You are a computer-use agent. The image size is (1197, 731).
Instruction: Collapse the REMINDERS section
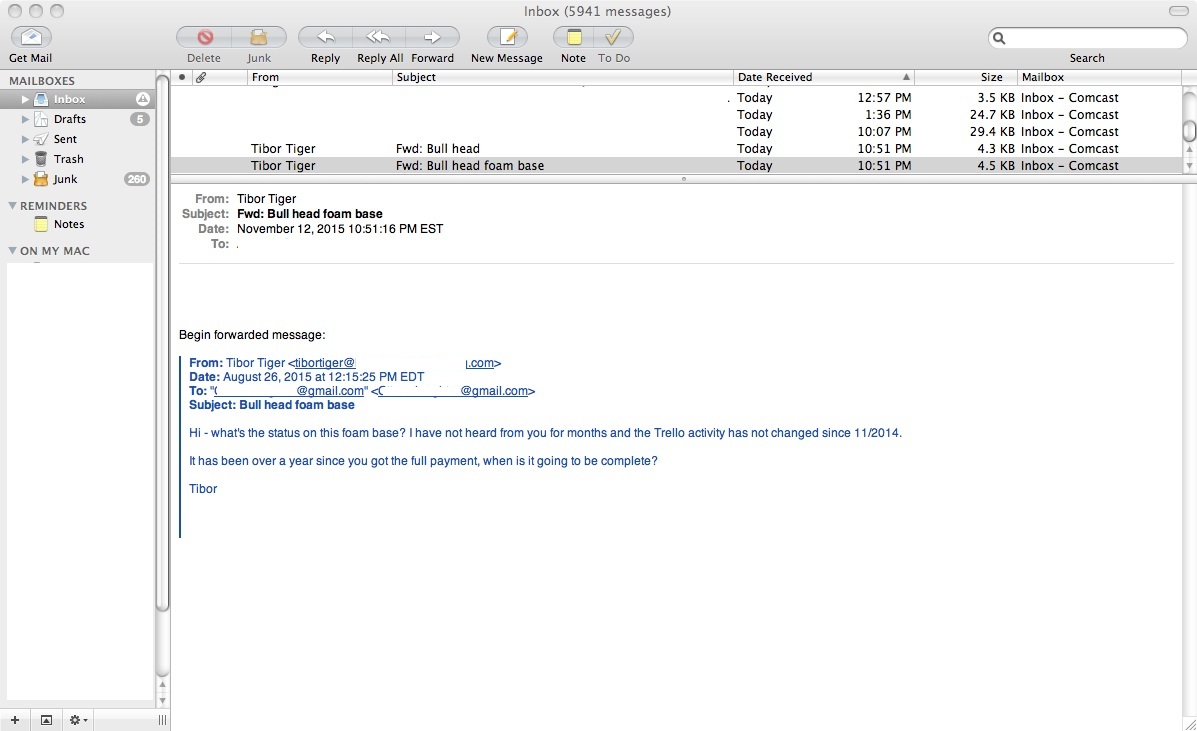point(13,206)
